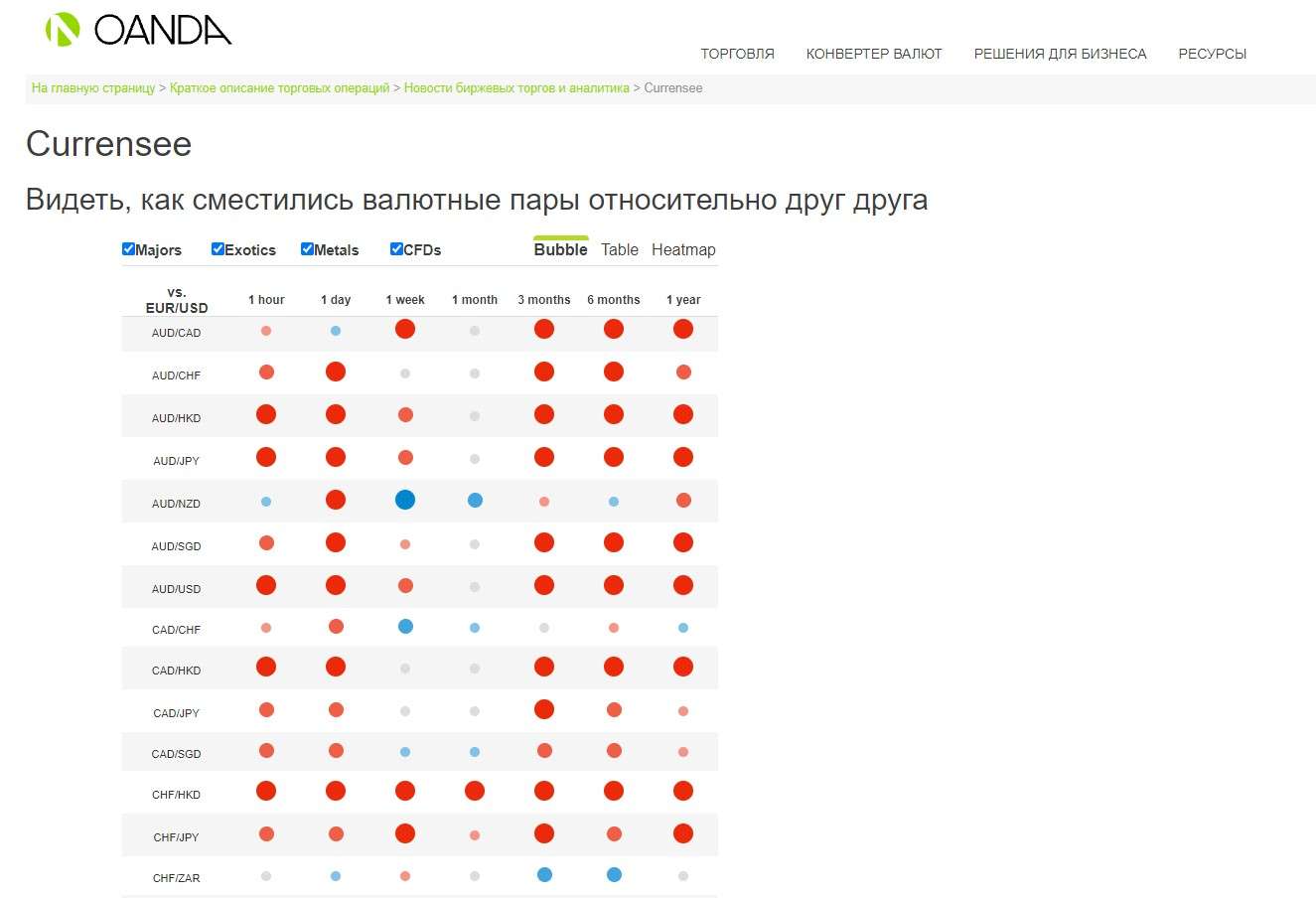Open the ТОРГОВЛЯ menu
The image size is (1316, 898).
pyautogui.click(x=737, y=54)
